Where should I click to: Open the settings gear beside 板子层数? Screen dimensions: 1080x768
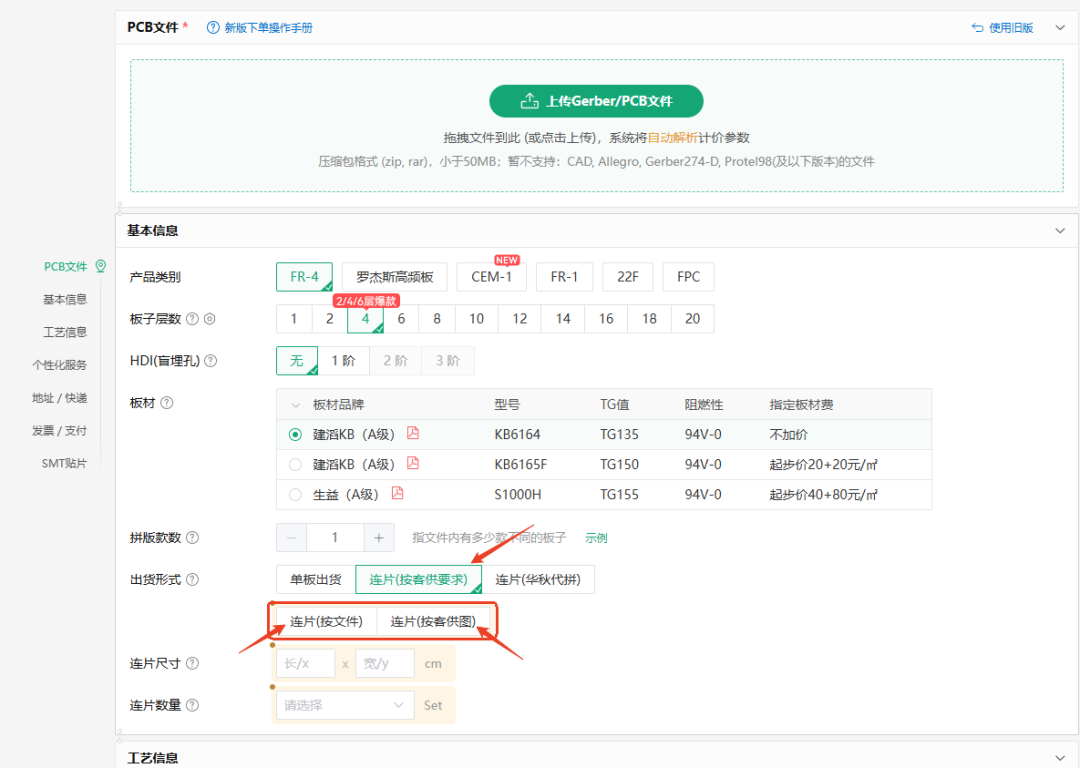click(210, 319)
